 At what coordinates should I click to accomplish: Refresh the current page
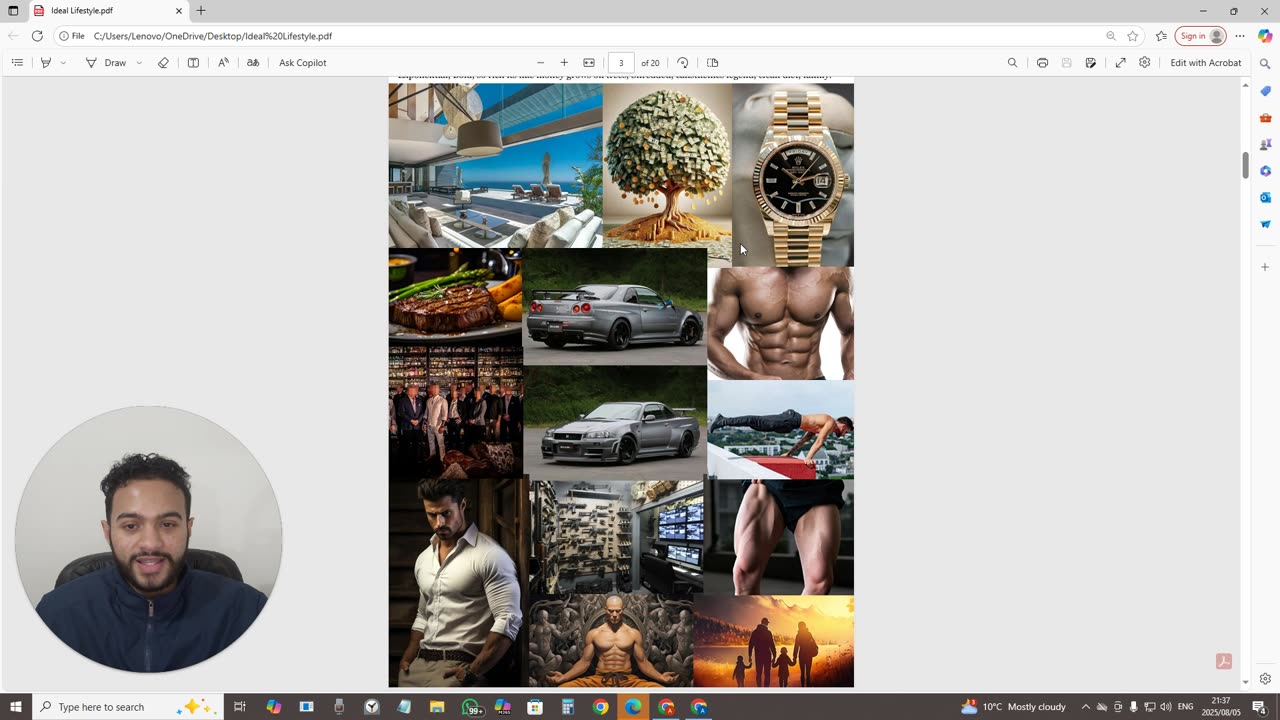click(37, 36)
